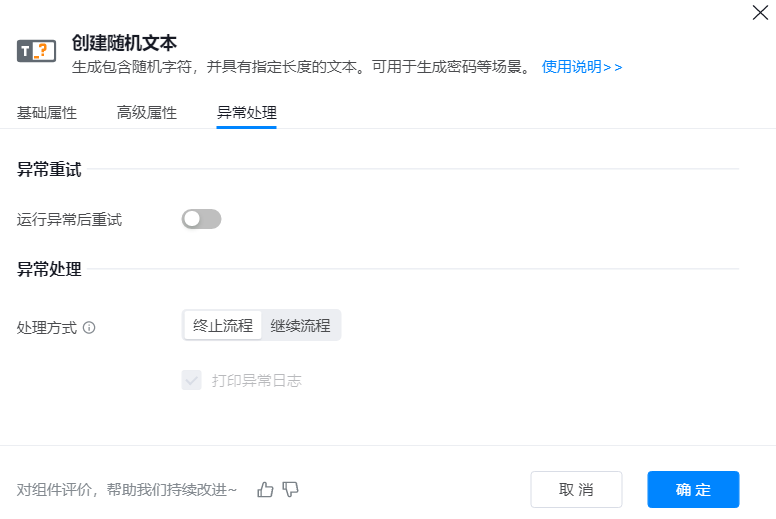Give a thumbs-down rating to the component
776x519 pixels.
(x=291, y=489)
